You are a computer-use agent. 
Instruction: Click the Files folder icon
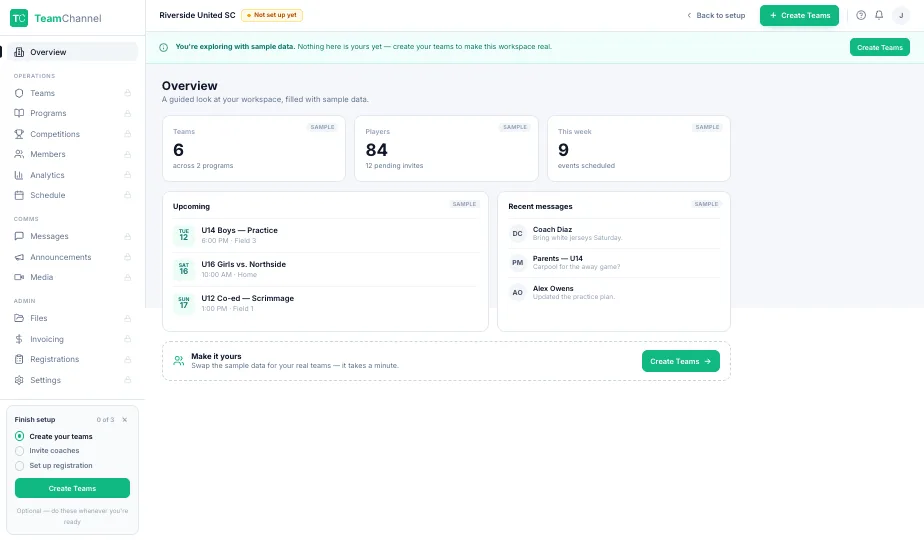coord(19,318)
